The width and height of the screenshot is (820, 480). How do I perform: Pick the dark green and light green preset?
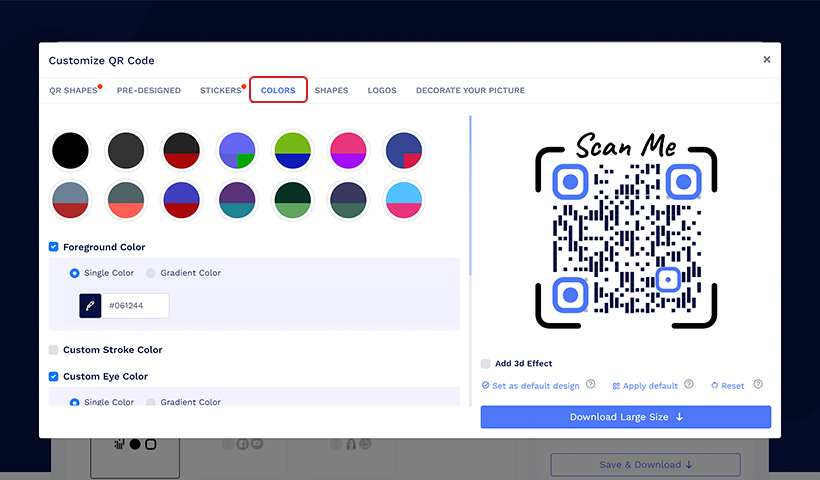292,200
